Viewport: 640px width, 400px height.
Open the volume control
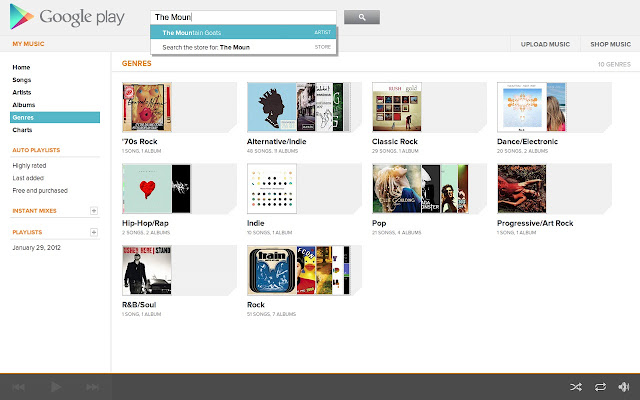(624, 387)
